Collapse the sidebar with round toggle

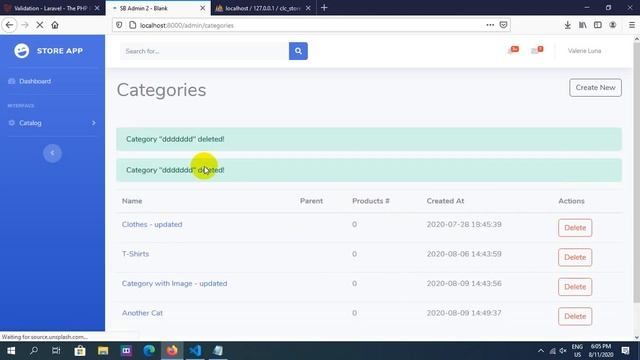click(52, 153)
